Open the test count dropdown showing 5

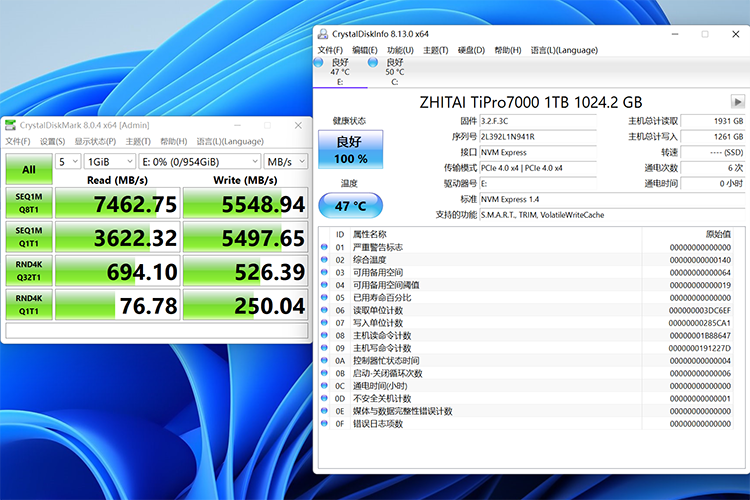68,162
